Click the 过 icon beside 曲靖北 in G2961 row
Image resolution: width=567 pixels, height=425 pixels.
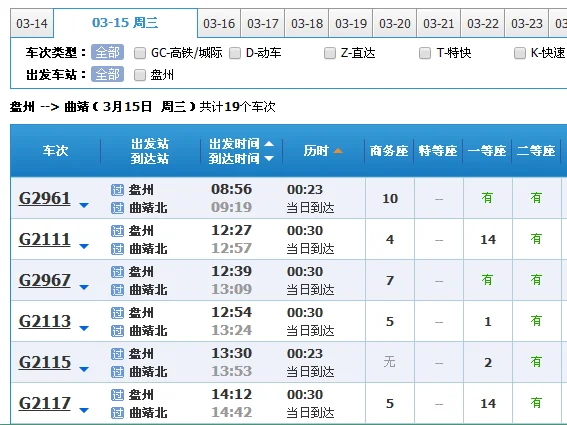pyautogui.click(x=117, y=208)
